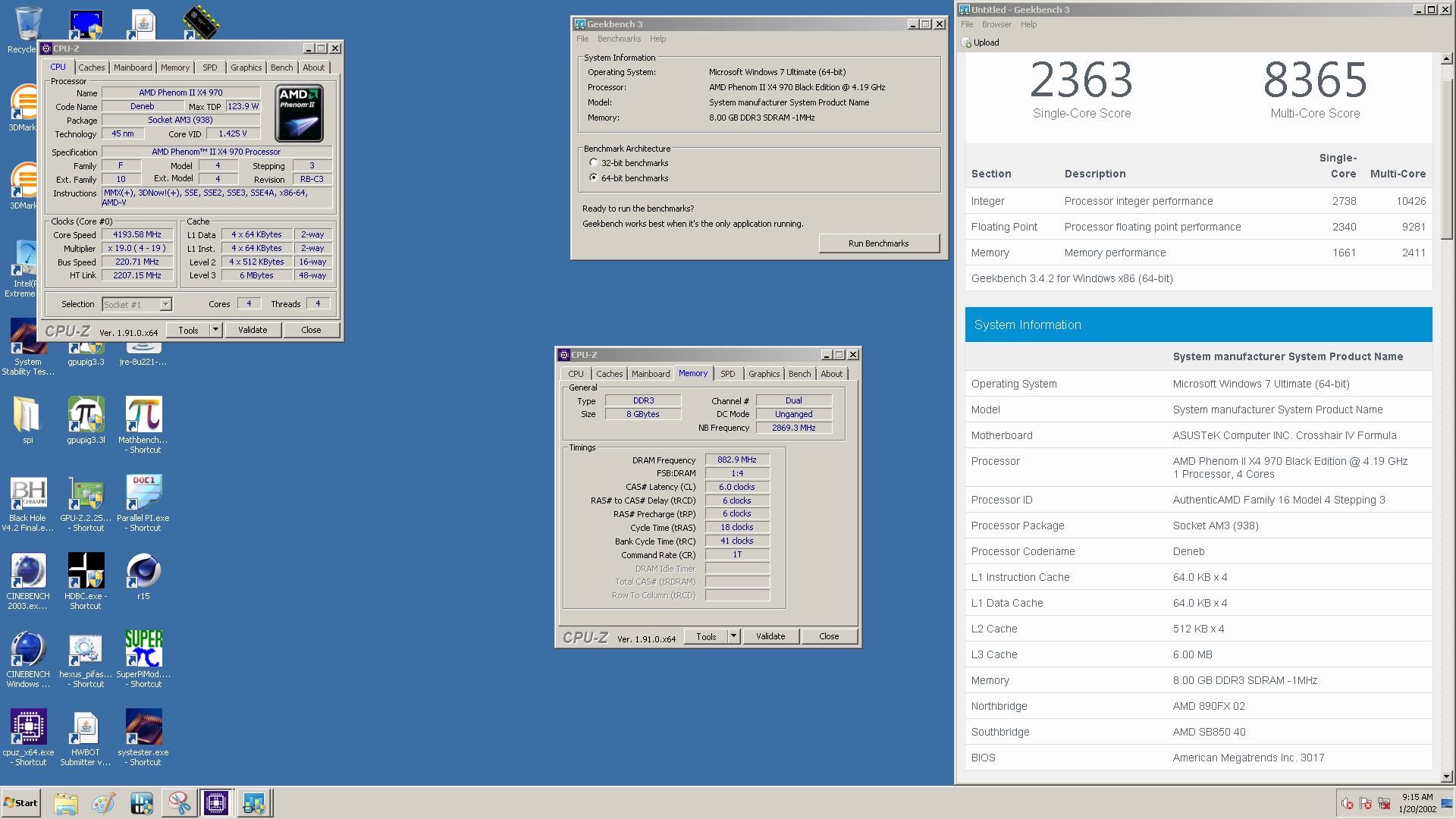Screen dimensions: 1456x819
Task: Switch to Caches tab in top CPU-Z
Action: coord(92,67)
